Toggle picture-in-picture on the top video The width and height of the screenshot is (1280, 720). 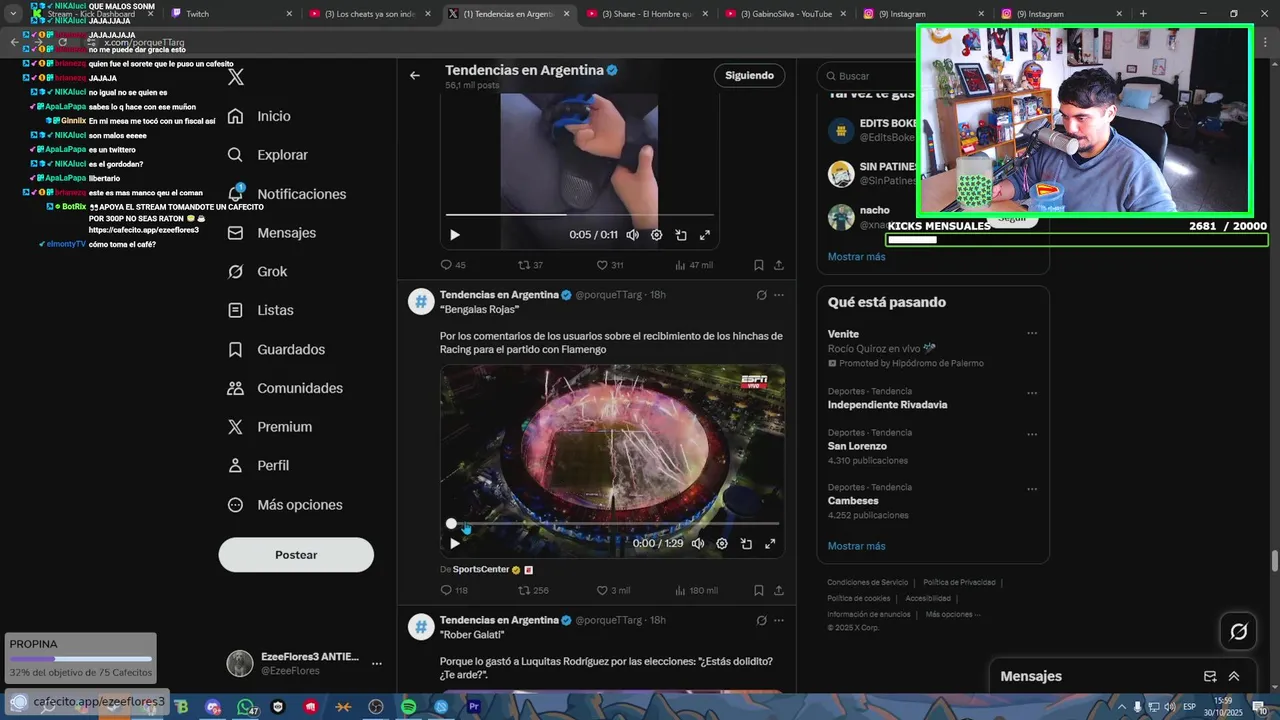point(681,235)
